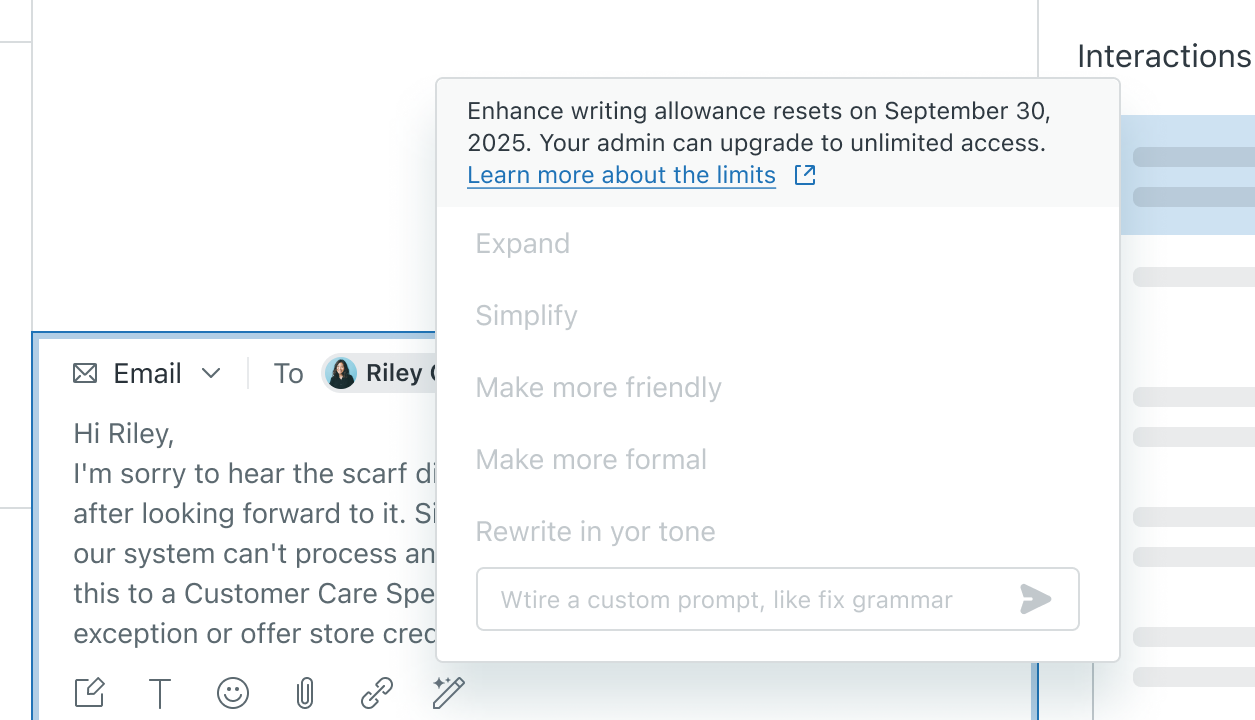Select the highlighted first interaction entry
Image resolution: width=1255 pixels, height=720 pixels.
(x=1190, y=176)
